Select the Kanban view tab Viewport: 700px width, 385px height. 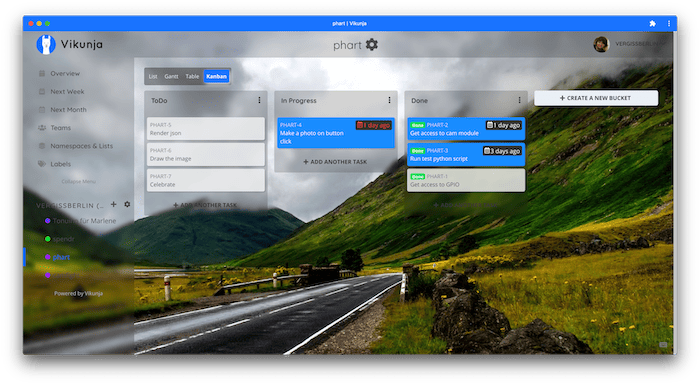217,76
